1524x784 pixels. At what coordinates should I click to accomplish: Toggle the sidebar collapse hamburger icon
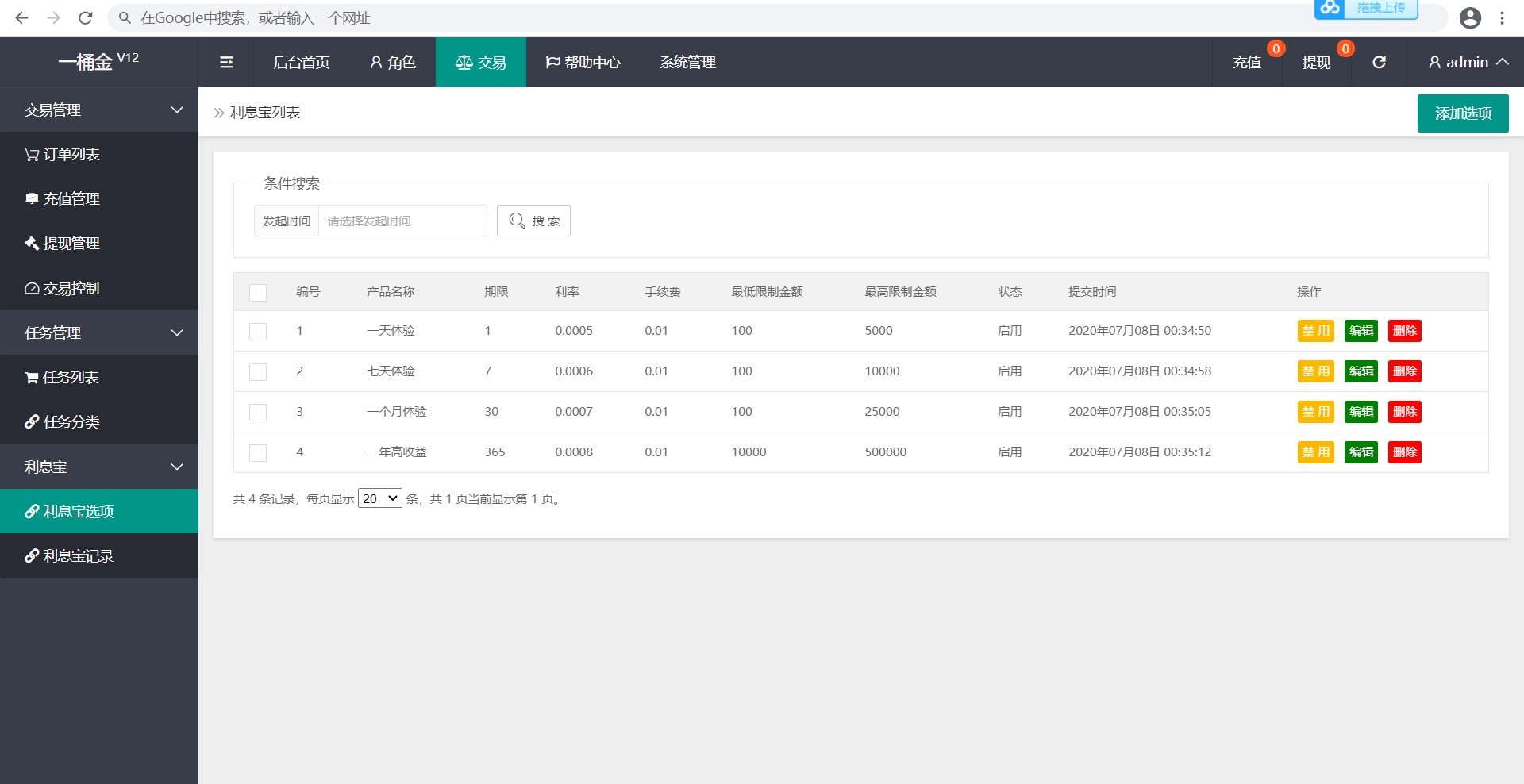(226, 62)
